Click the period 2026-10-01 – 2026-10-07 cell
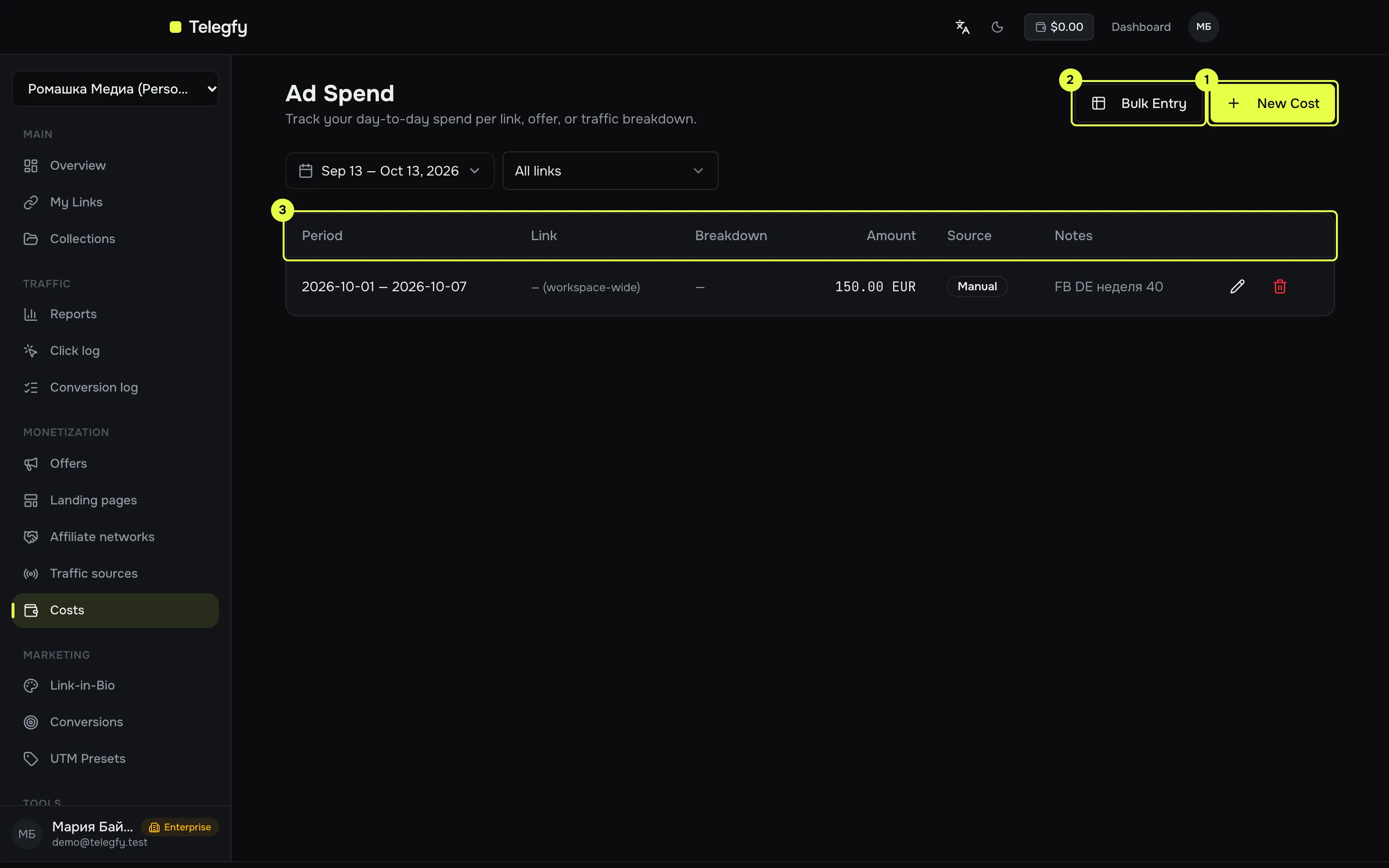 (x=384, y=286)
